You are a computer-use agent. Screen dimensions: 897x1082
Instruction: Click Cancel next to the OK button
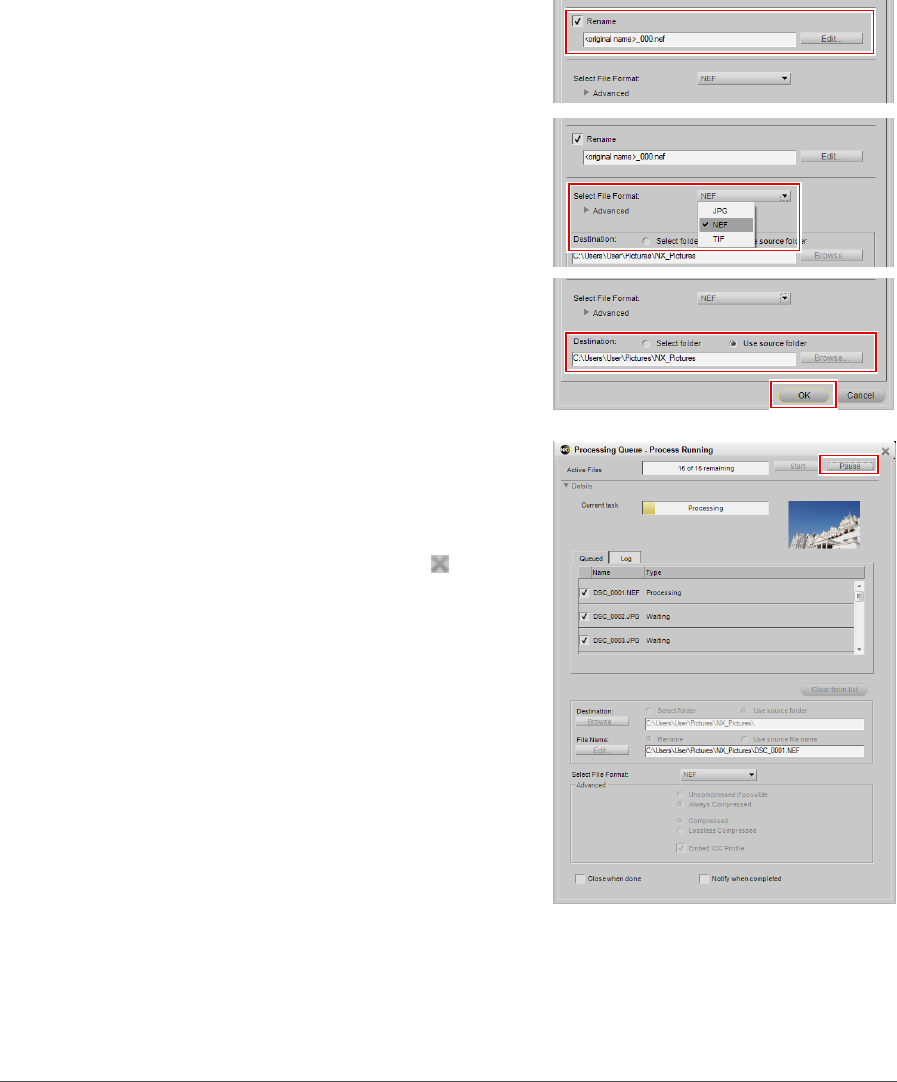pos(860,395)
